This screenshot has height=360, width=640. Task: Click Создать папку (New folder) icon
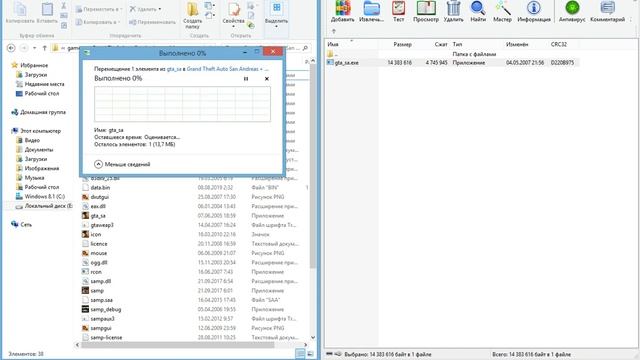192,16
